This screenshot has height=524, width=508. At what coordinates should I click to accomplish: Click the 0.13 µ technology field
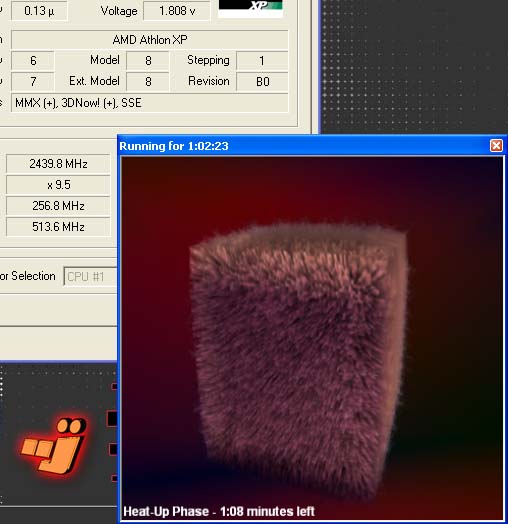pyautogui.click(x=39, y=11)
